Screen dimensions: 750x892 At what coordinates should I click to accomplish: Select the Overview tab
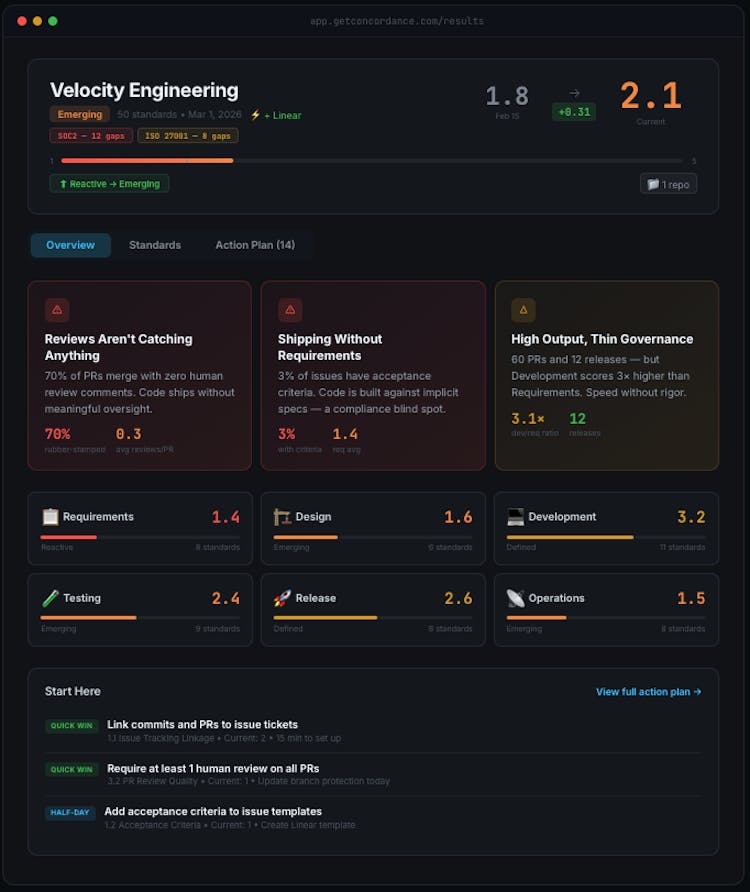tap(70, 245)
